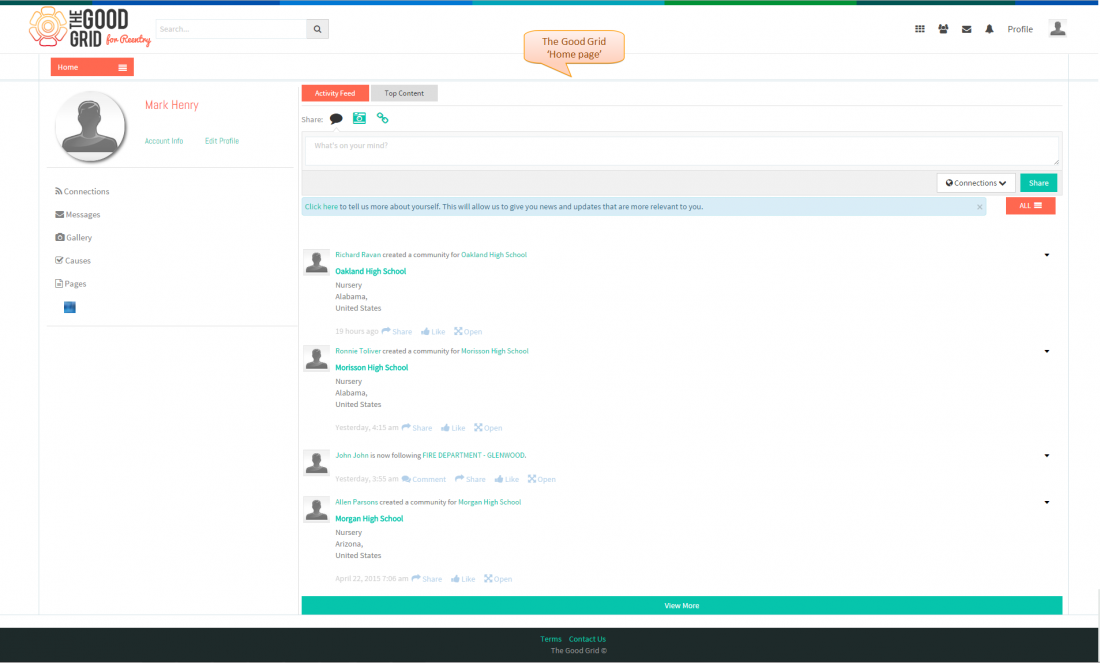The height and width of the screenshot is (663, 1100).
Task: Click John John's avatar in the feed
Action: click(316, 462)
